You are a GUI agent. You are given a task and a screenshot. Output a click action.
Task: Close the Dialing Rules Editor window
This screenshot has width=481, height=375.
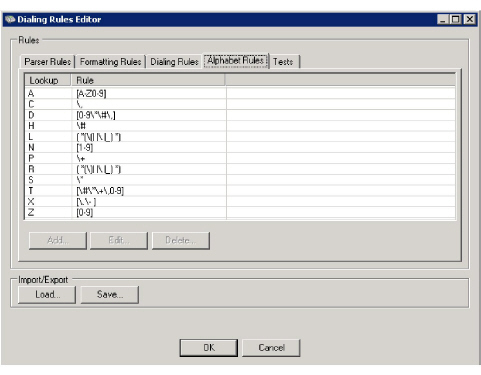tap(469, 19)
